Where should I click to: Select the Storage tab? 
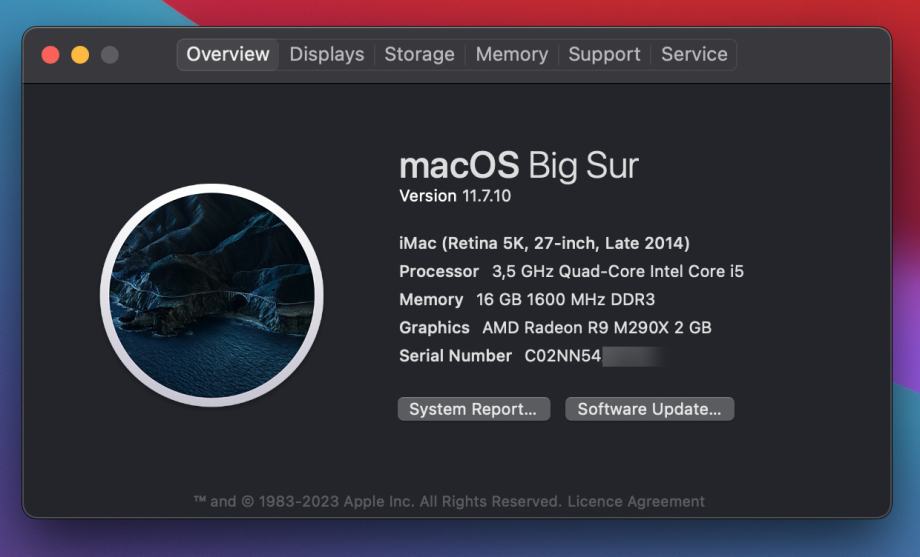(x=419, y=54)
